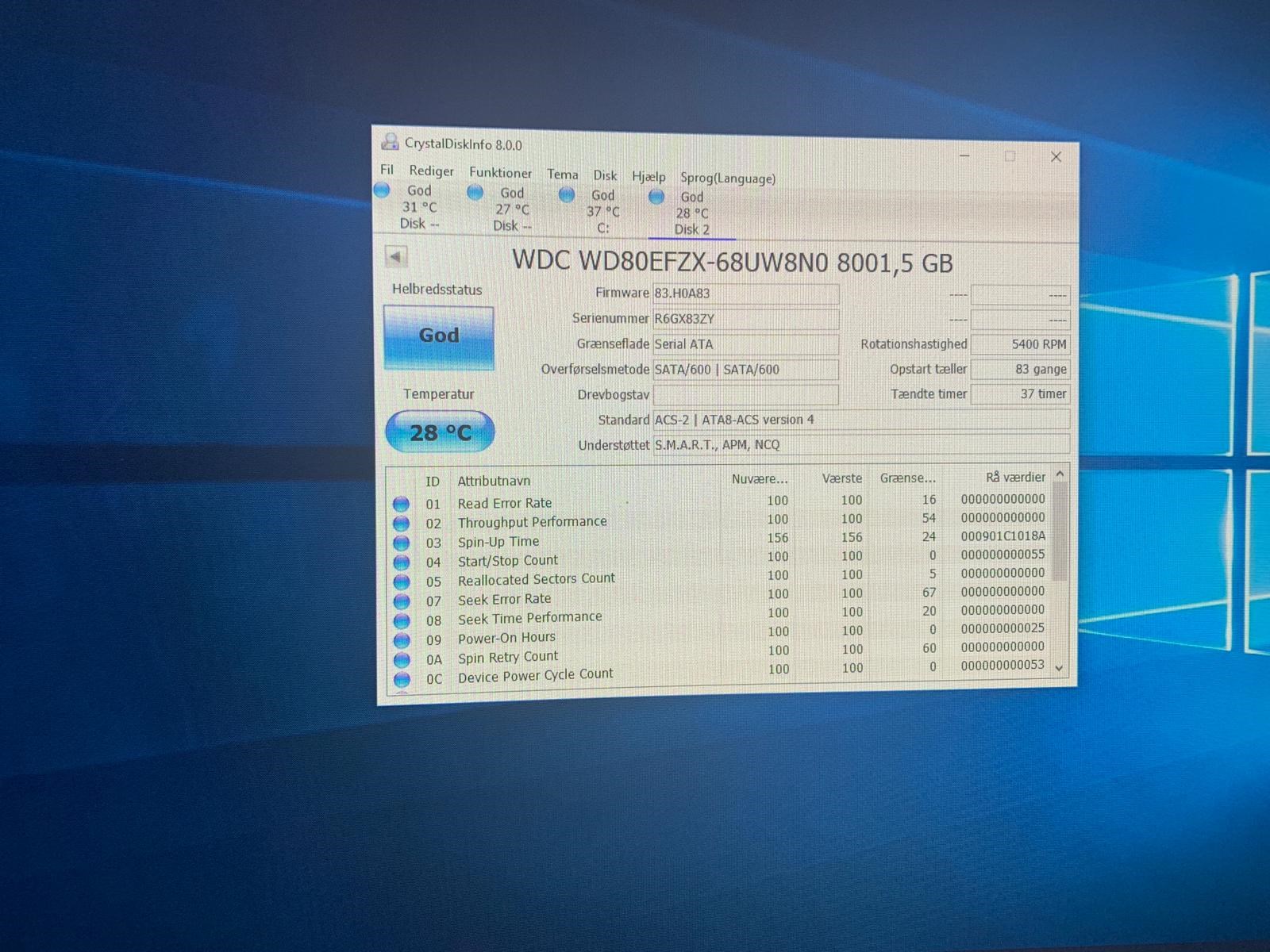Open the Tema menu
The width and height of the screenshot is (1270, 952).
click(562, 174)
